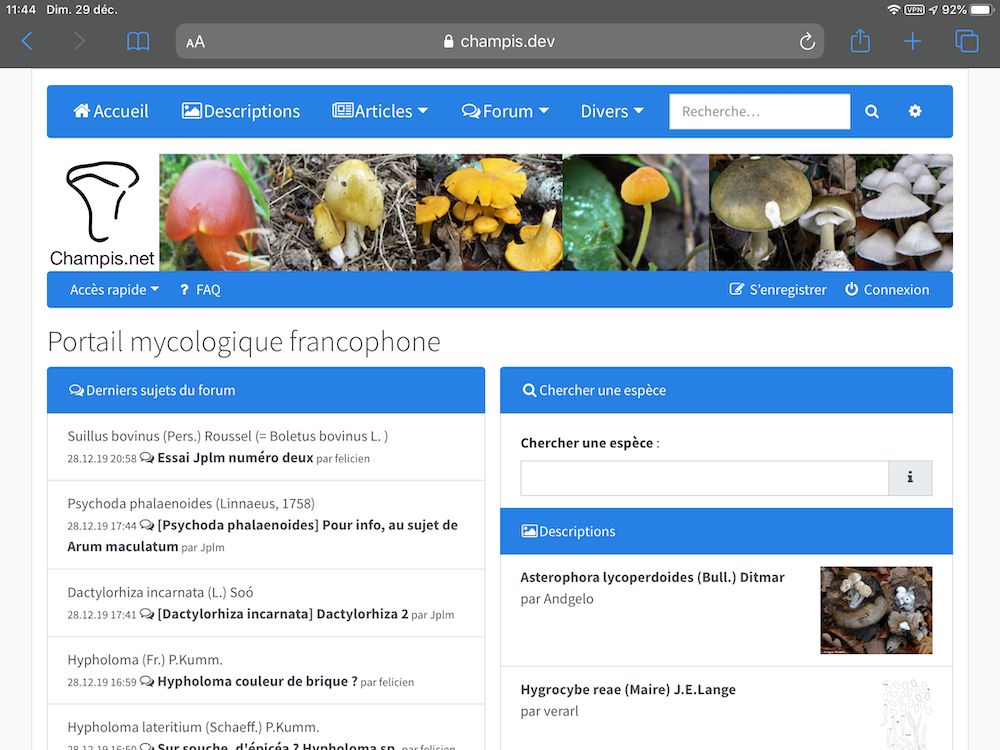Expand the Articles dropdown menu
Viewport: 1000px width, 750px height.
[x=380, y=112]
